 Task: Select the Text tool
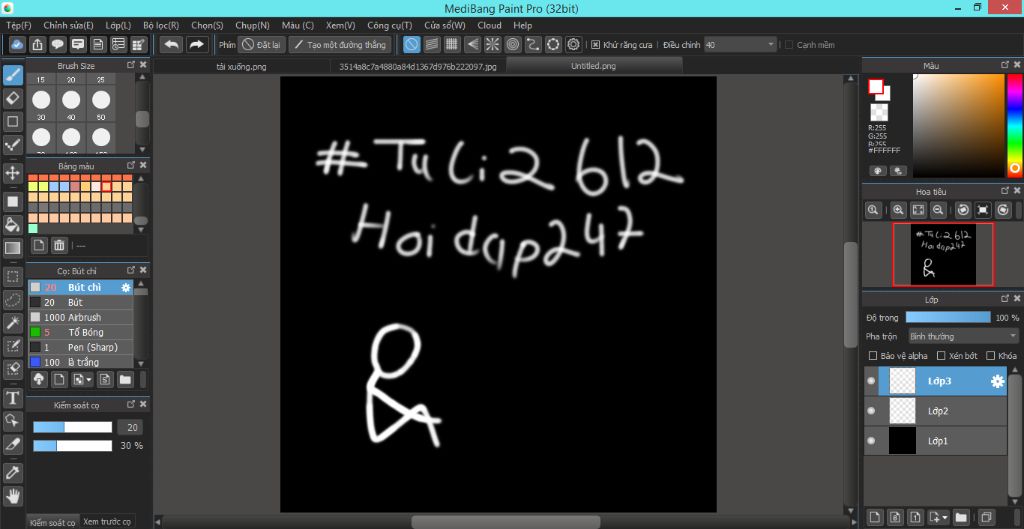coord(12,398)
